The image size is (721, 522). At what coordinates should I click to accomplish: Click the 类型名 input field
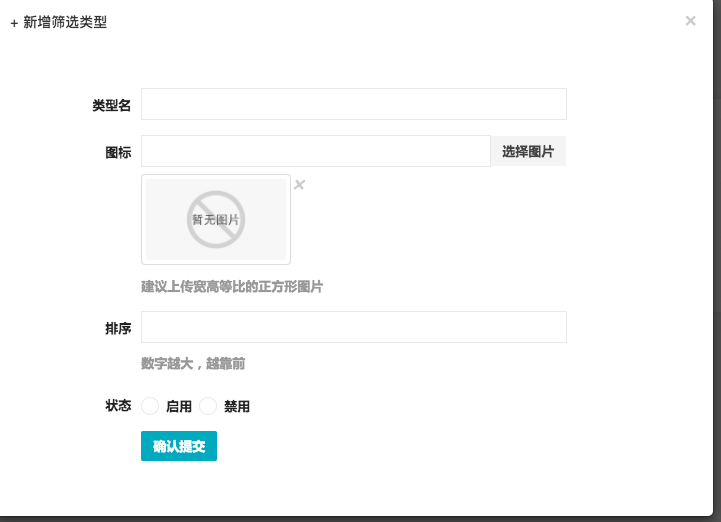[354, 104]
